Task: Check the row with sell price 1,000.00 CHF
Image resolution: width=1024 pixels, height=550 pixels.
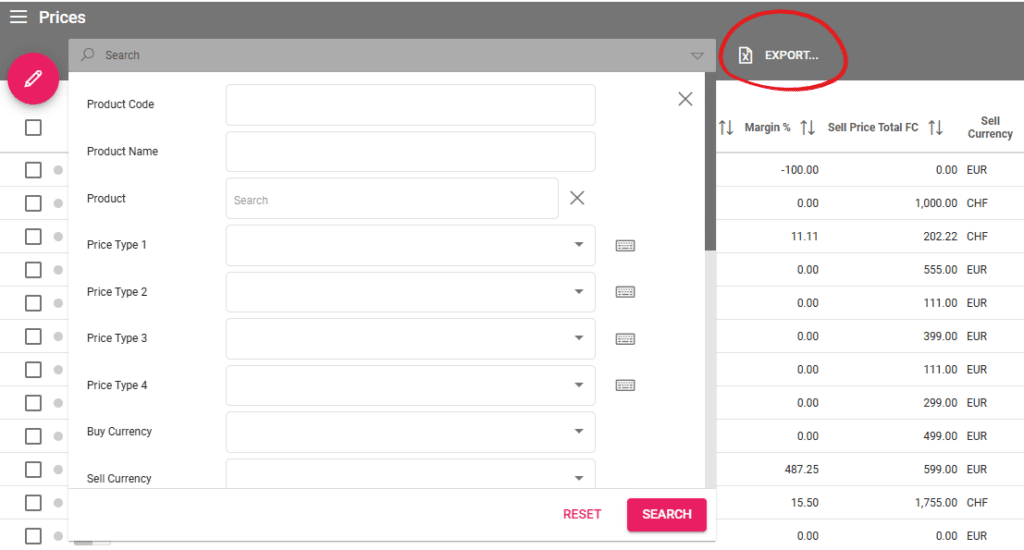Action: pos(33,204)
